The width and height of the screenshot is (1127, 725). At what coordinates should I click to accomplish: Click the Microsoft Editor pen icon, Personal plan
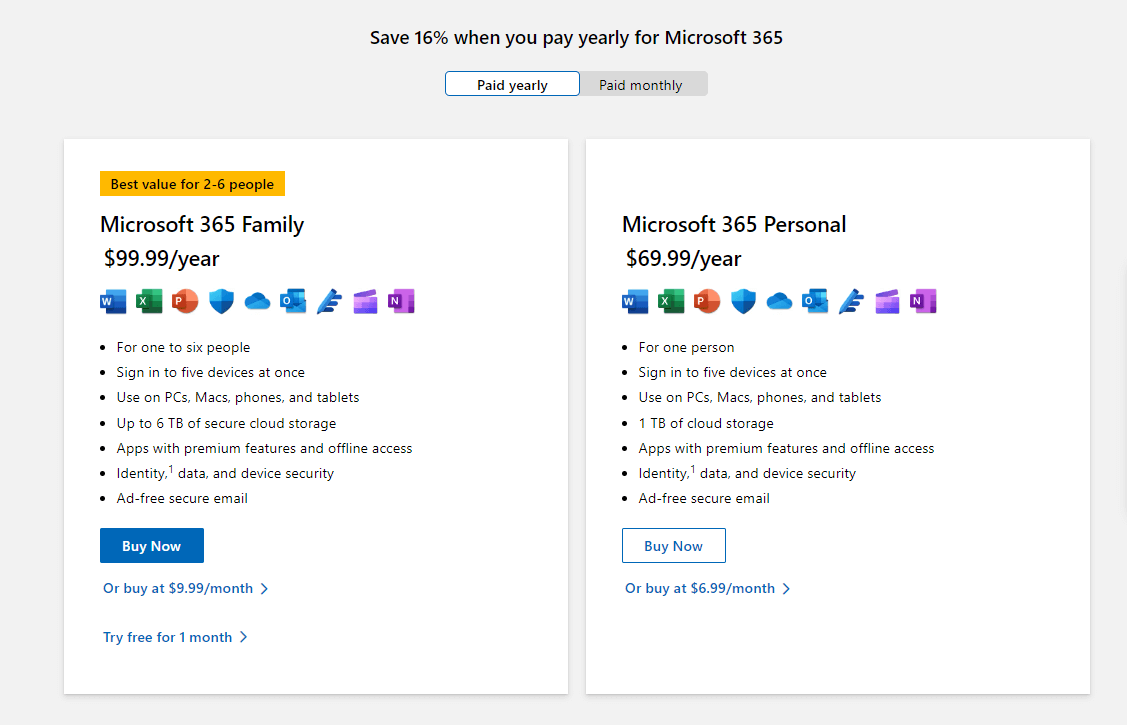[x=851, y=301]
